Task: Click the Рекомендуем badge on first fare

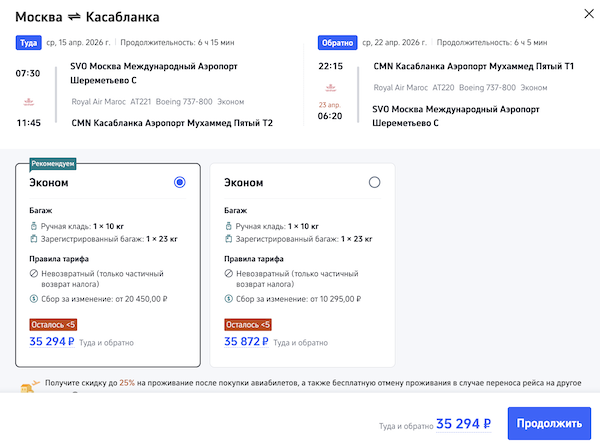Action: (x=54, y=164)
